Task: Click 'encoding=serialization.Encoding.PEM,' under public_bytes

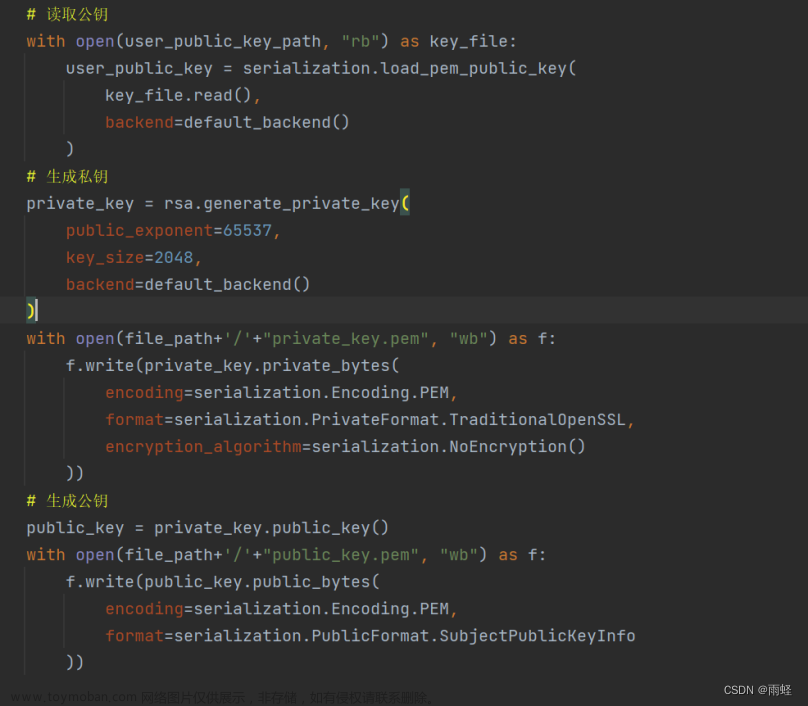Action: 281,609
